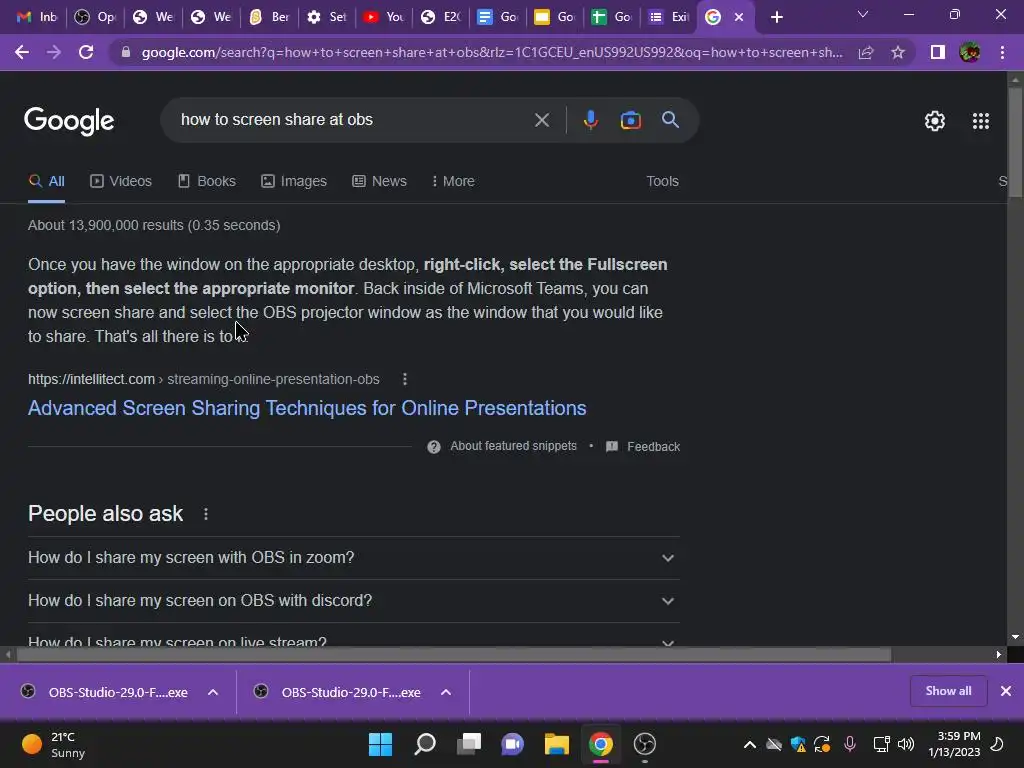Show hidden system tray icons
This screenshot has width=1024, height=768.
point(750,744)
